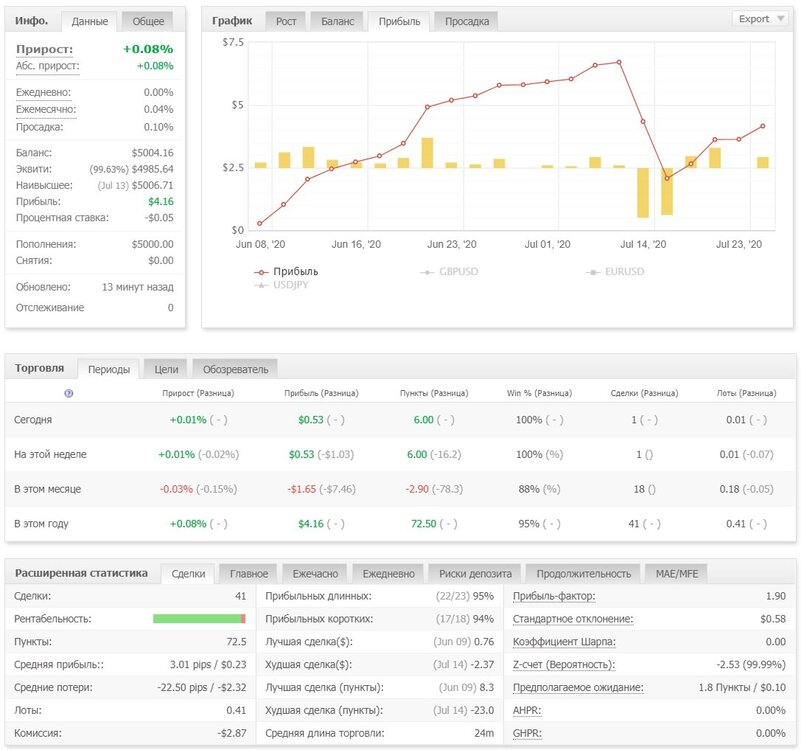Click the Лоты (Разница) column header
Viewport: 801px width, 750px height.
click(746, 393)
